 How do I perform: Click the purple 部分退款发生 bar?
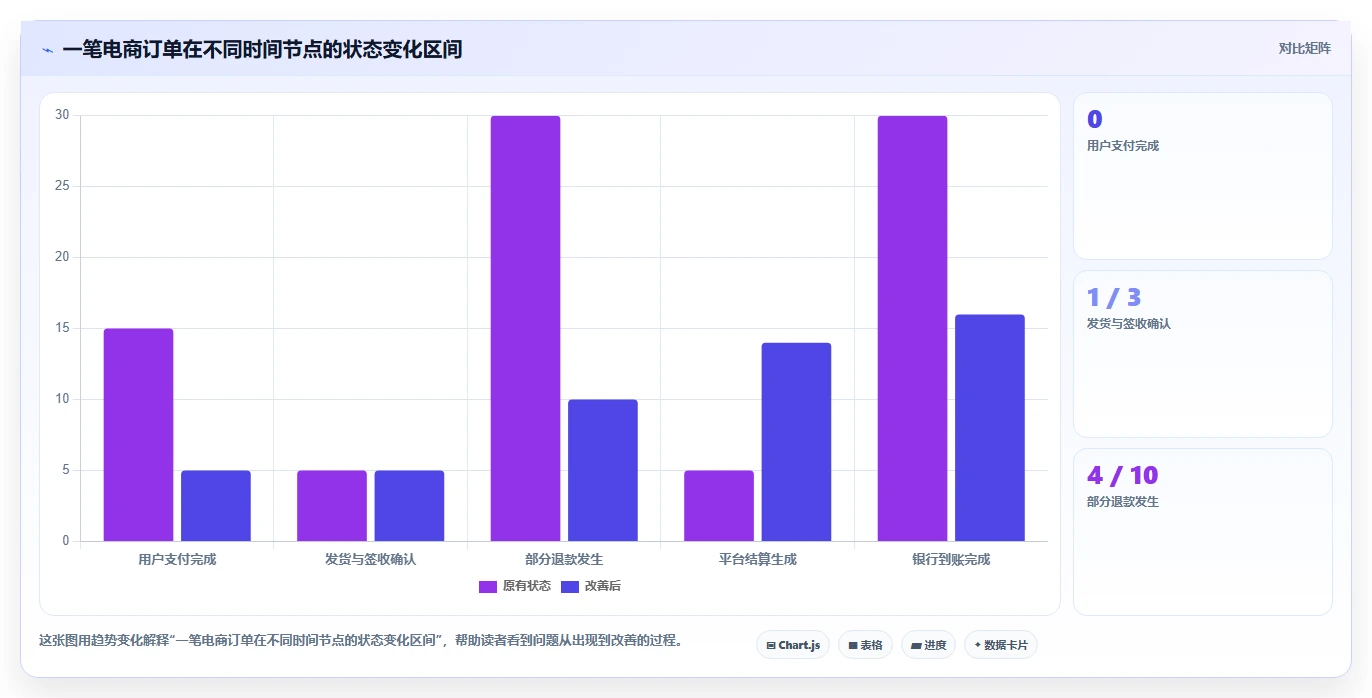[x=525, y=329]
